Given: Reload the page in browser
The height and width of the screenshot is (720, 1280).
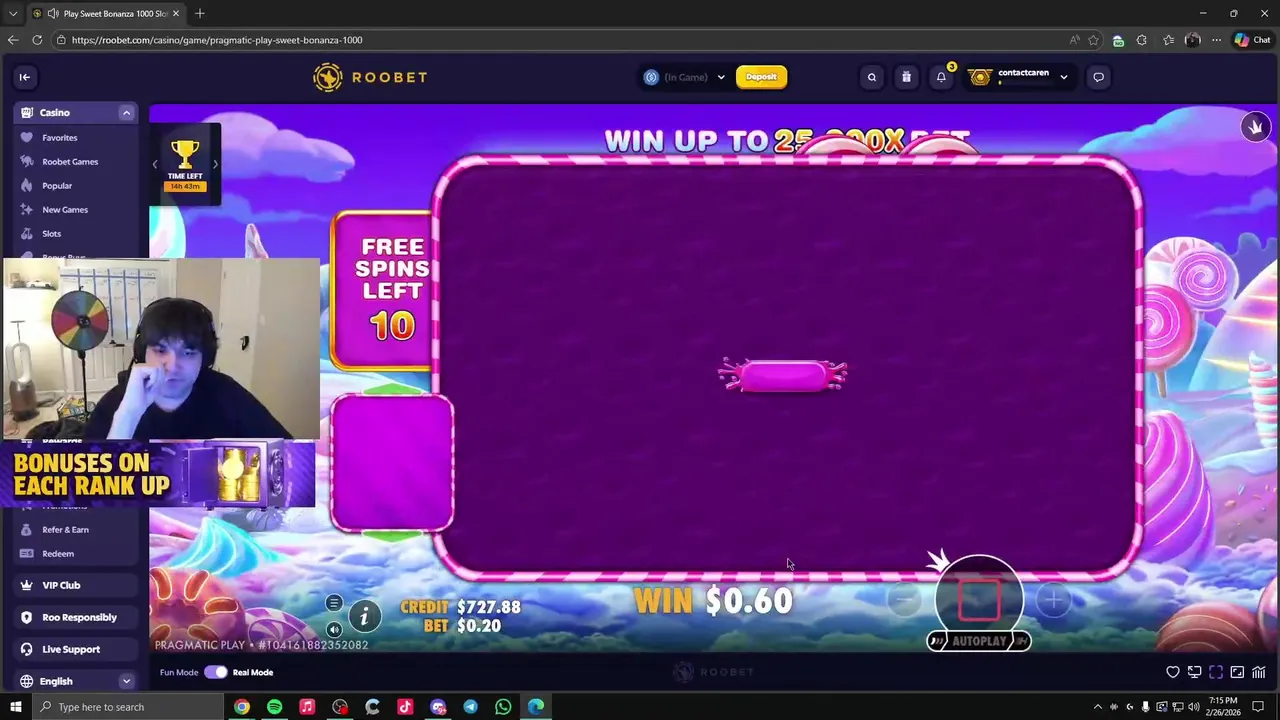Looking at the screenshot, I should tap(37, 40).
